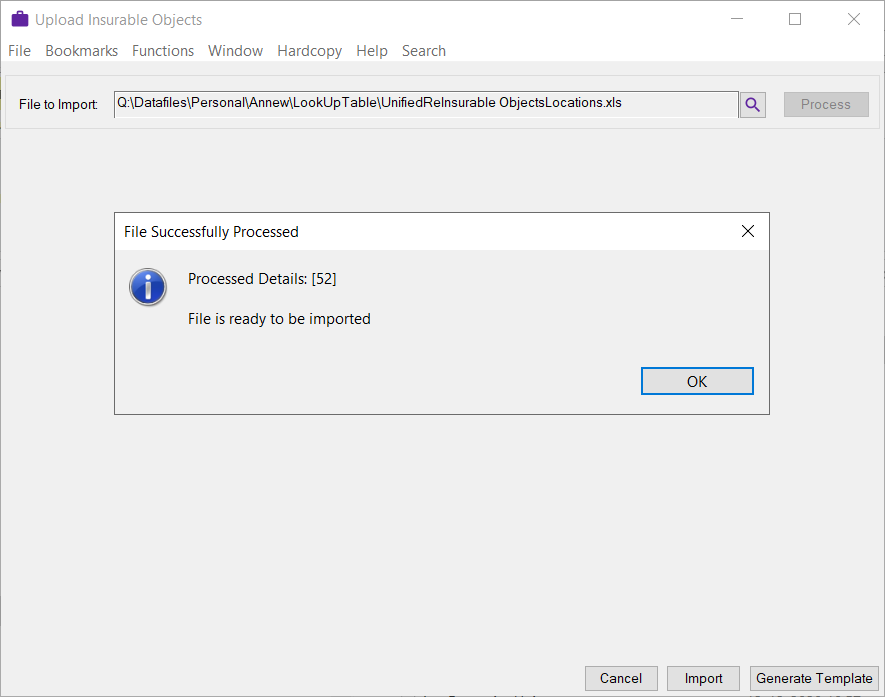Screen dimensions: 885x697
Task: Confirm the dialog with OK
Action: click(697, 381)
